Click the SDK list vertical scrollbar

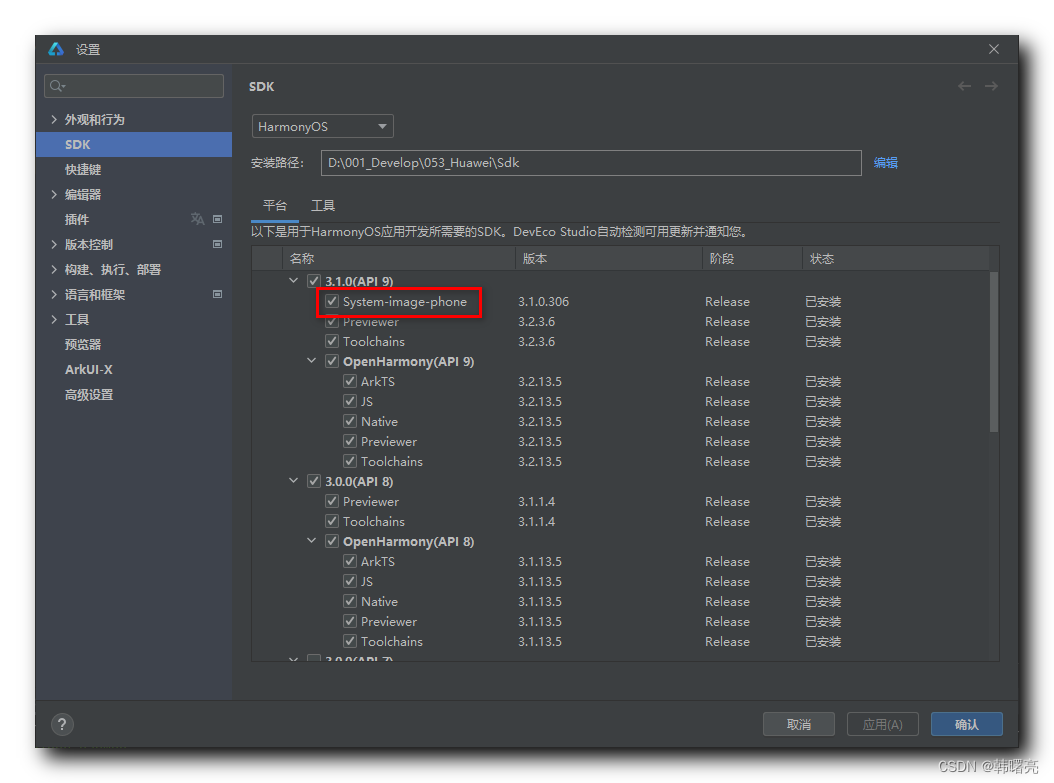[994, 352]
